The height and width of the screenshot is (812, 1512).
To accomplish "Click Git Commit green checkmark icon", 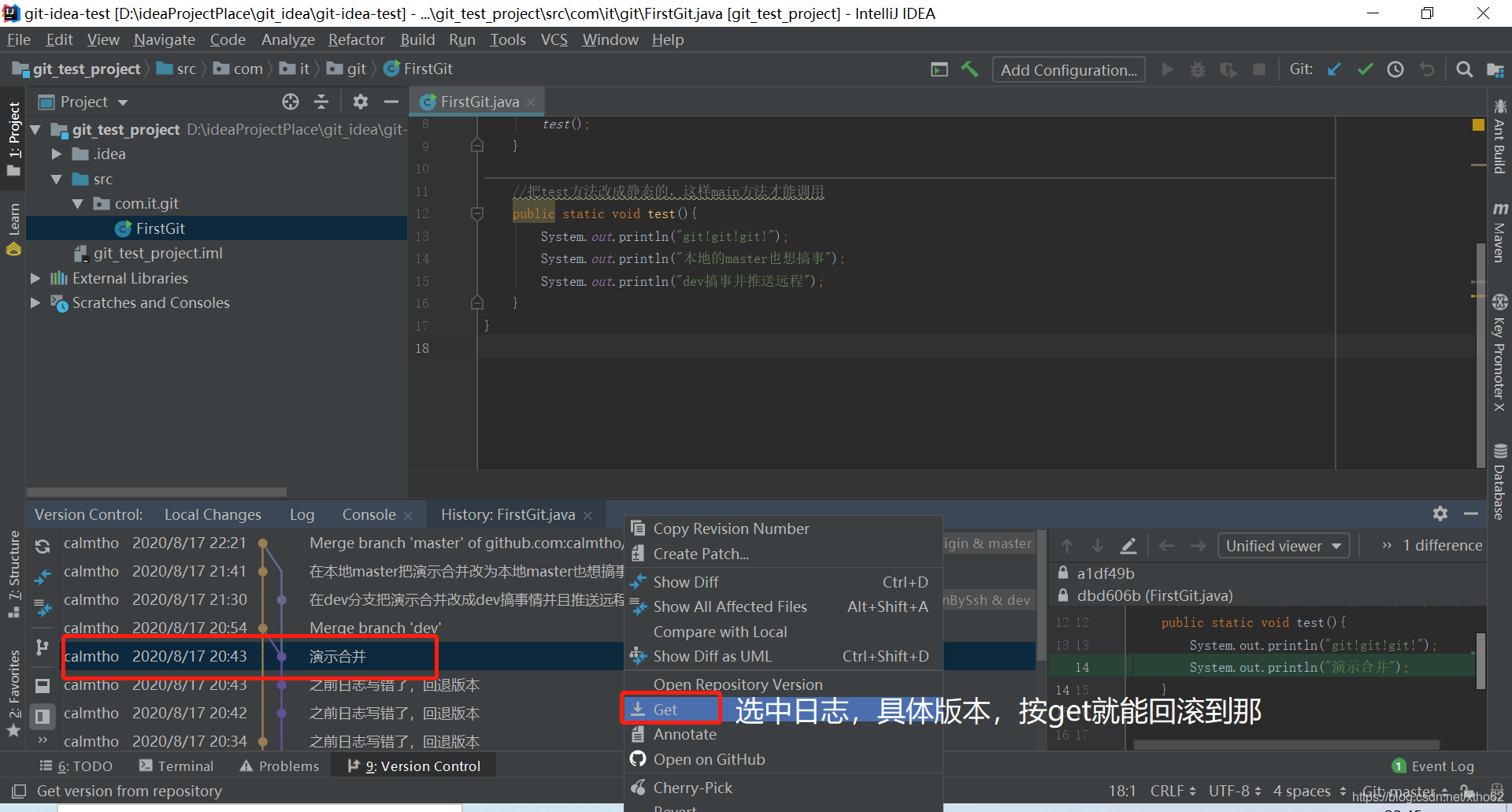I will 1365,69.
